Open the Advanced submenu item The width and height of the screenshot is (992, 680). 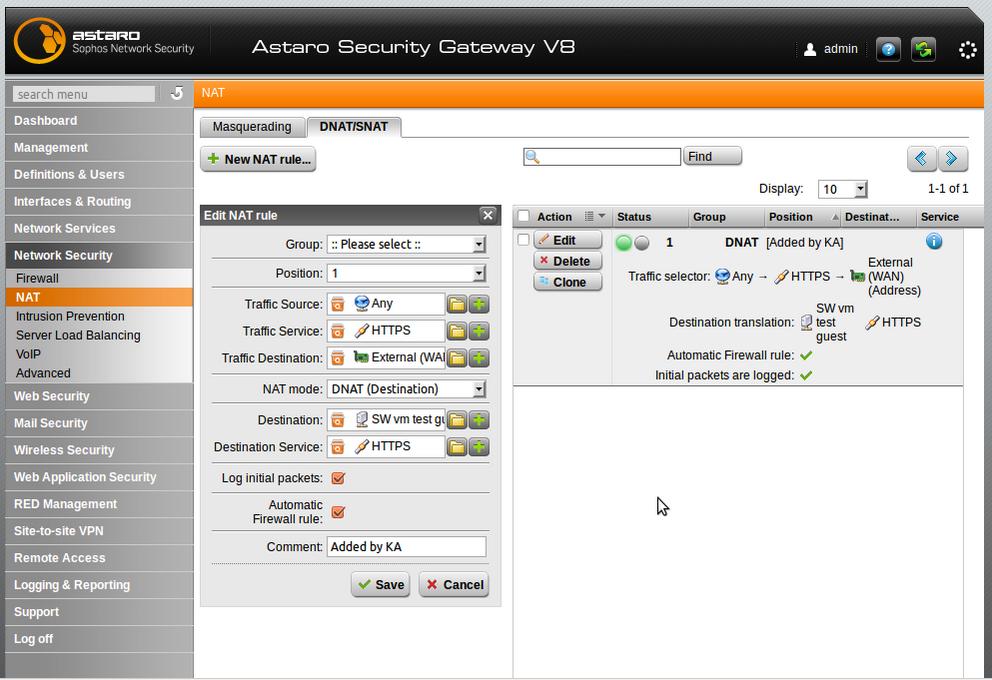pyautogui.click(x=99, y=373)
